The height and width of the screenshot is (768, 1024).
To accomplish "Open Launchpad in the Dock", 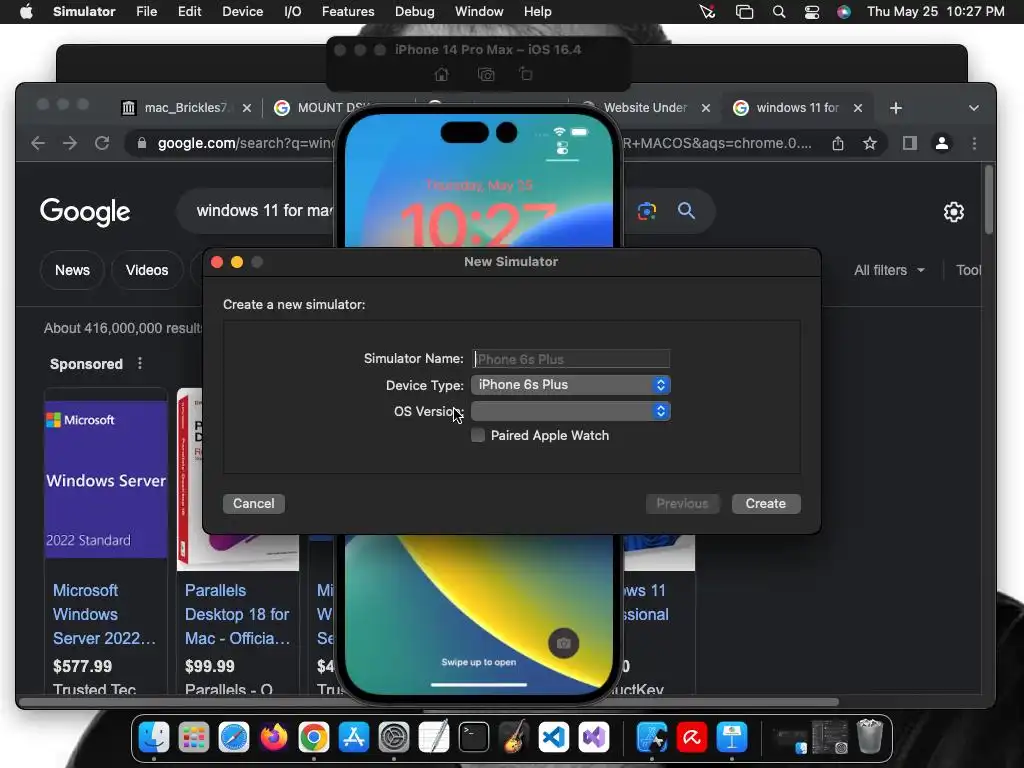I will click(194, 738).
